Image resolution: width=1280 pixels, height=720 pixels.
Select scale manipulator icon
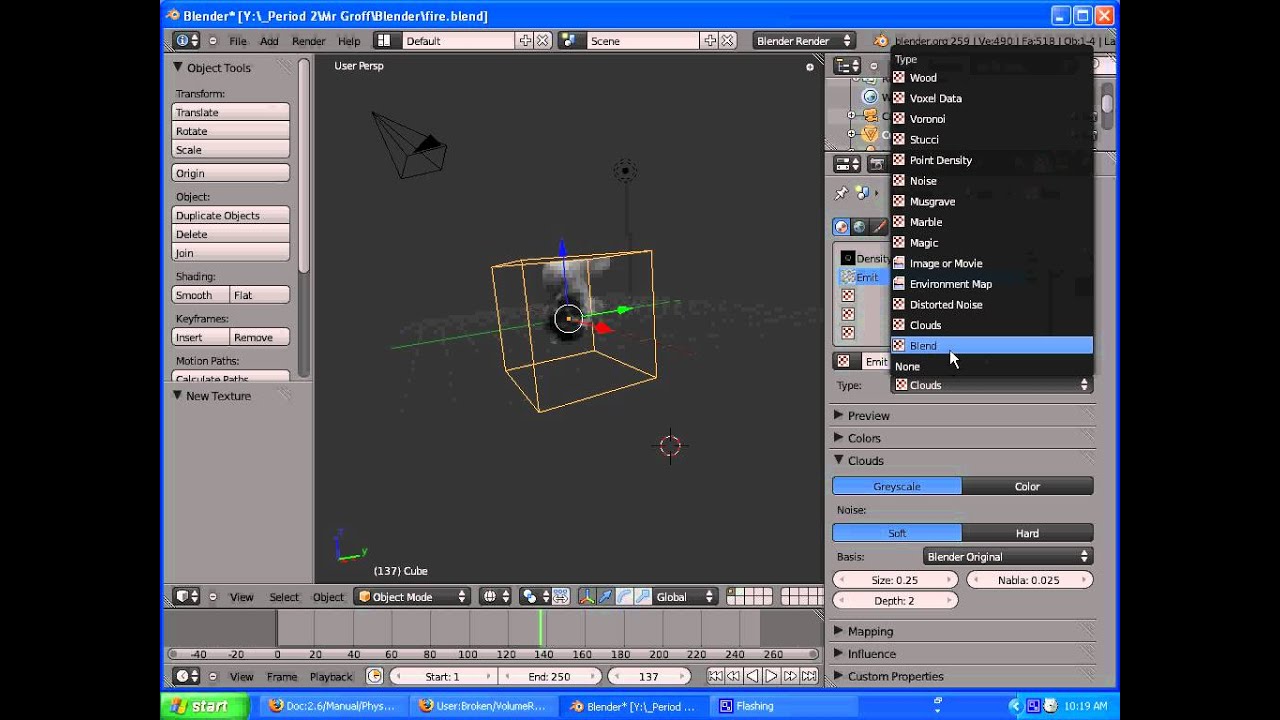tap(642, 597)
